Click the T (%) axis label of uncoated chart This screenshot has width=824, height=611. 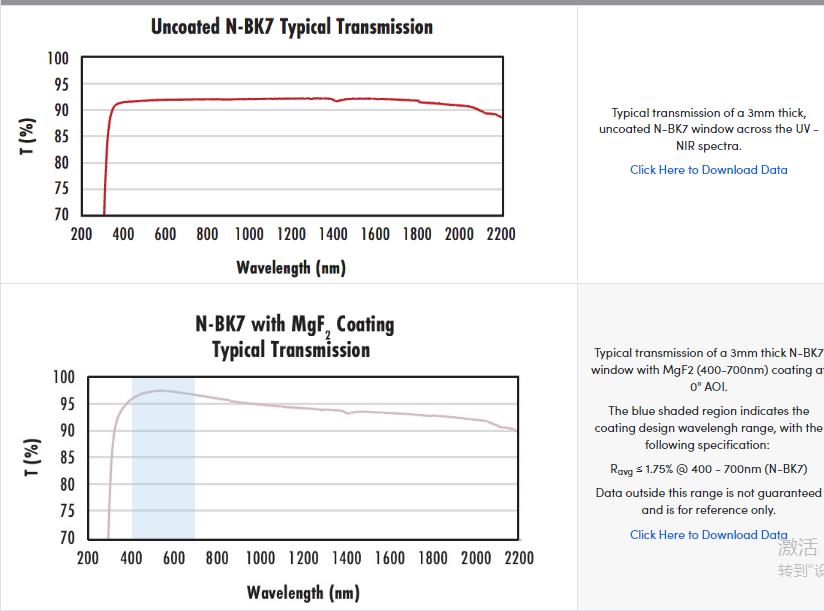[28, 137]
